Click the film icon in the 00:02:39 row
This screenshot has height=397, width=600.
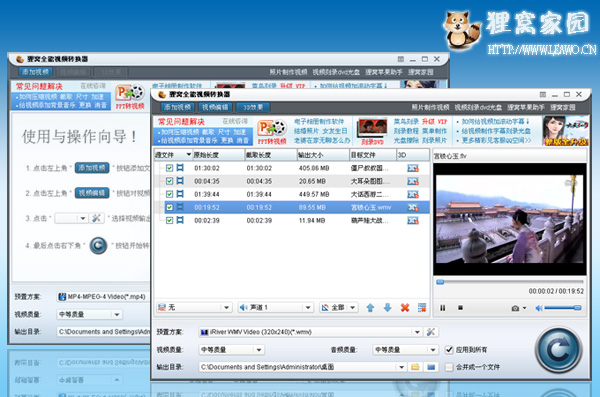point(180,220)
